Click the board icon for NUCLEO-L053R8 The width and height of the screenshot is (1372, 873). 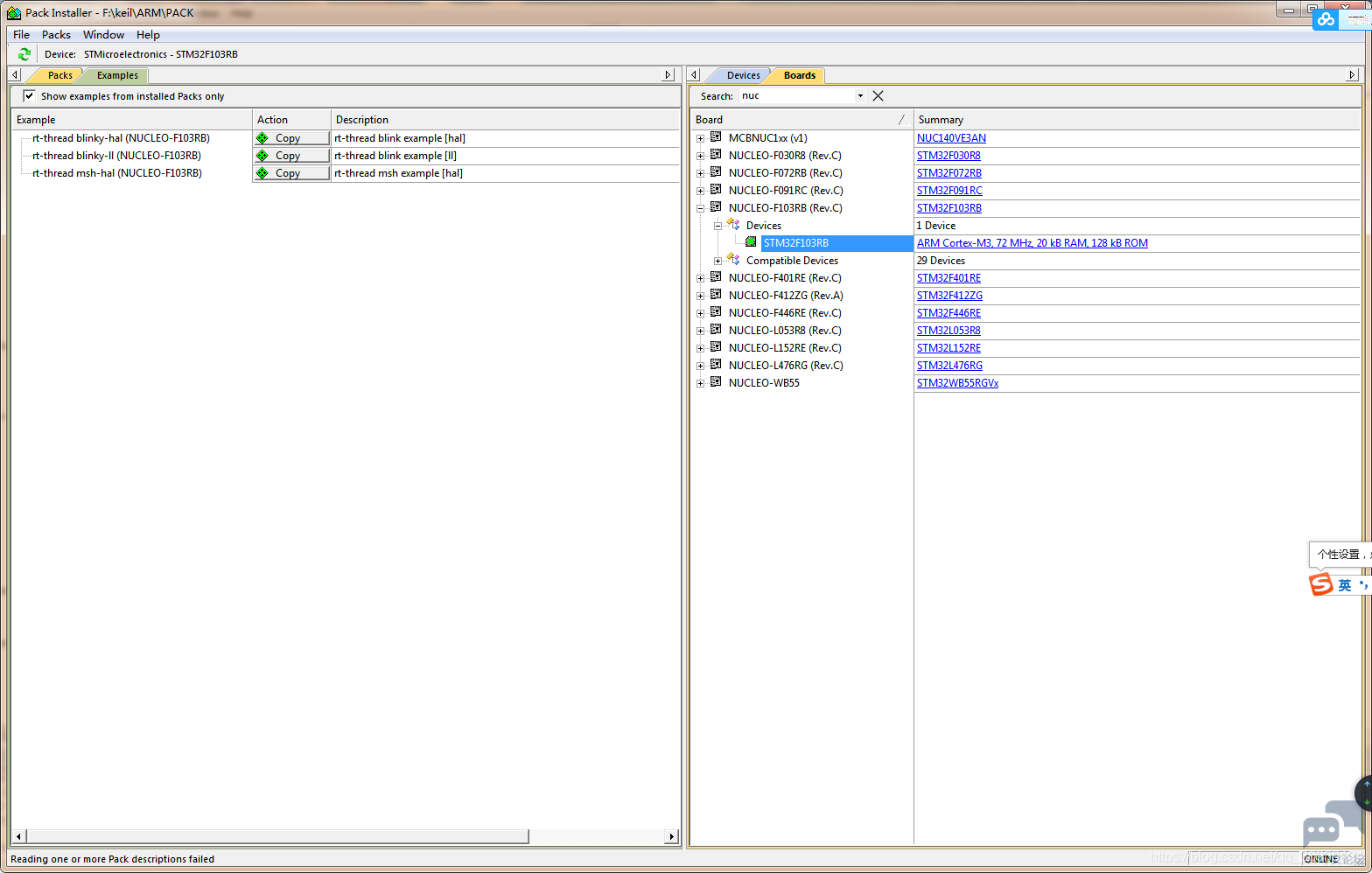(716, 330)
